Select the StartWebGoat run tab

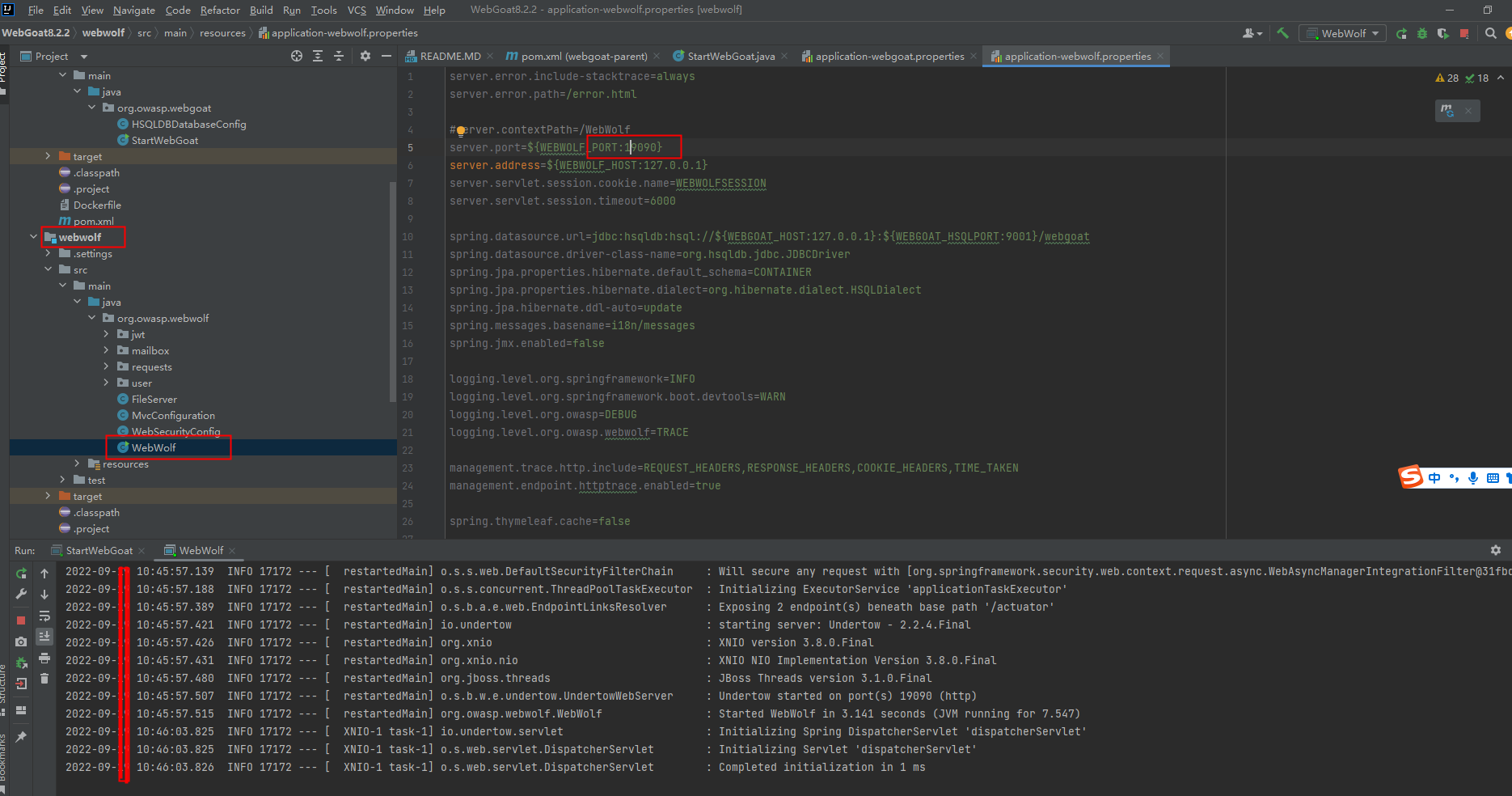pyautogui.click(x=99, y=550)
